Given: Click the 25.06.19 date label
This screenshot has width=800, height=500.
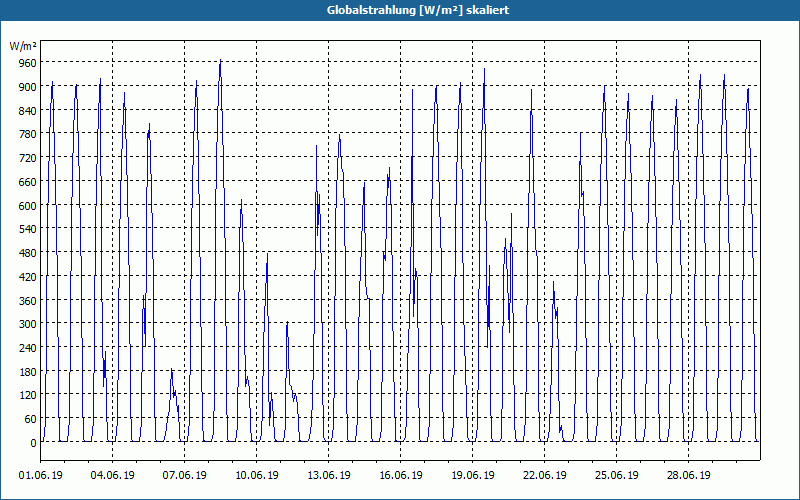Looking at the screenshot, I should [616, 476].
